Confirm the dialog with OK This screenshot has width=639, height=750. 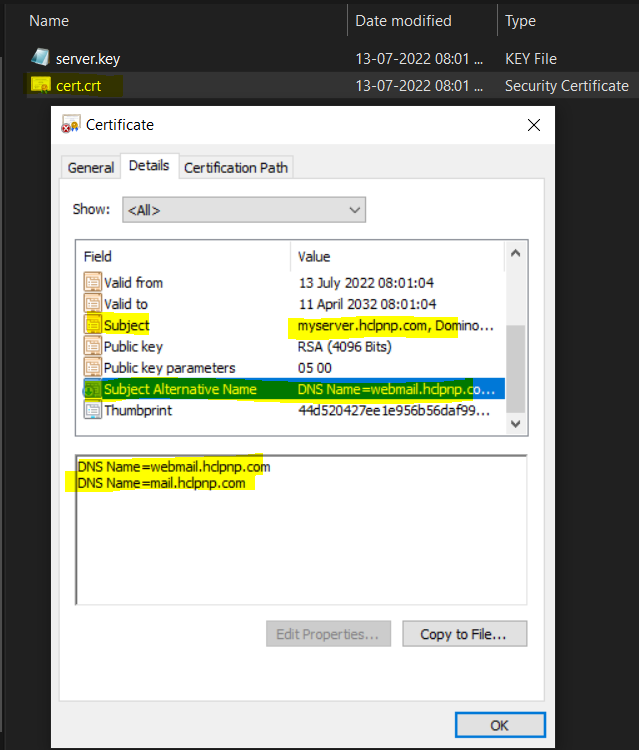click(x=500, y=725)
